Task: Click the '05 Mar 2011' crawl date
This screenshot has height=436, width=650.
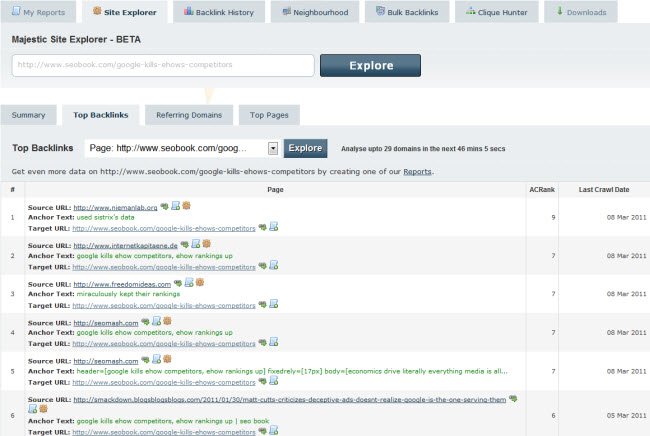Action: [626, 415]
